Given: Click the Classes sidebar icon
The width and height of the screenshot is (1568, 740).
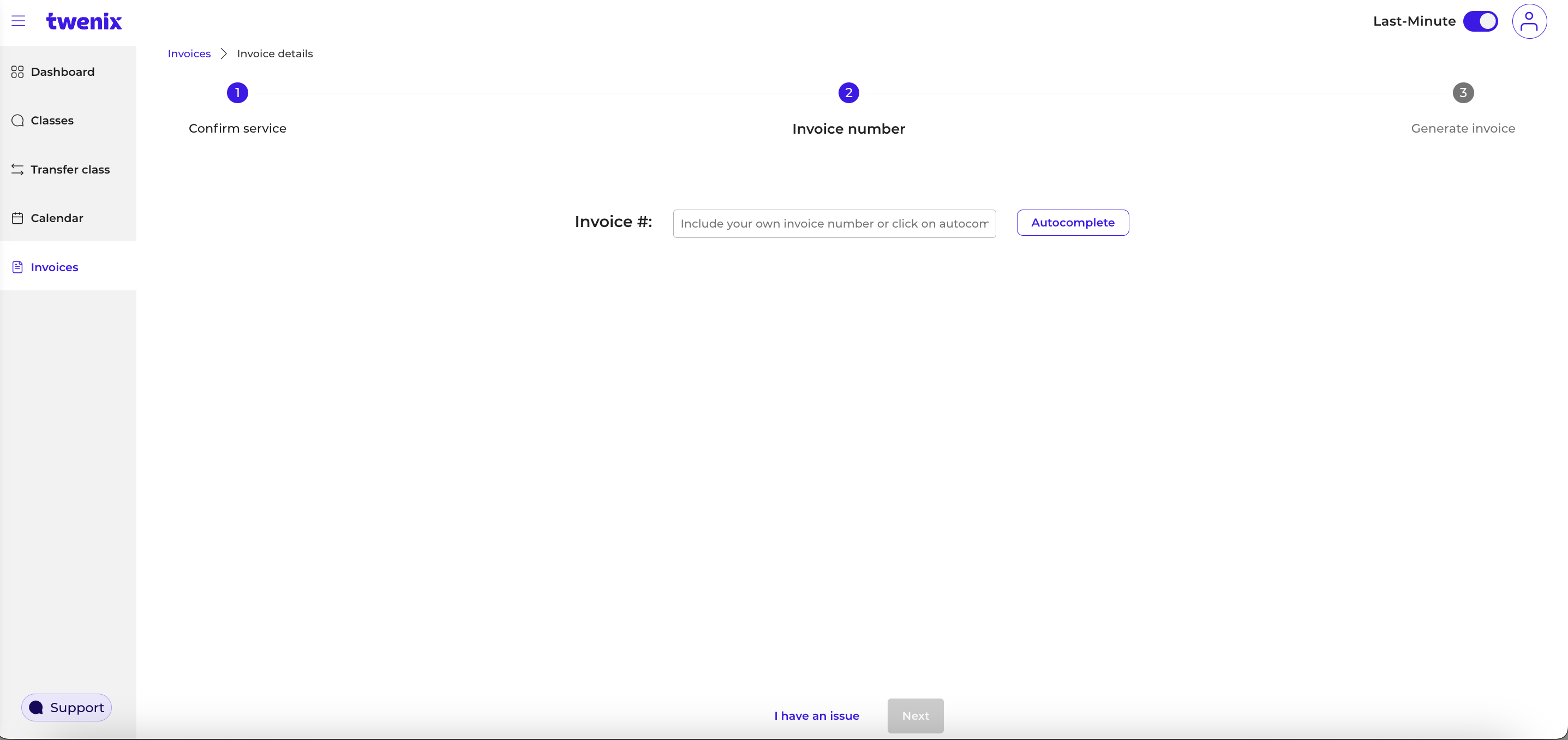Looking at the screenshot, I should tap(17, 120).
